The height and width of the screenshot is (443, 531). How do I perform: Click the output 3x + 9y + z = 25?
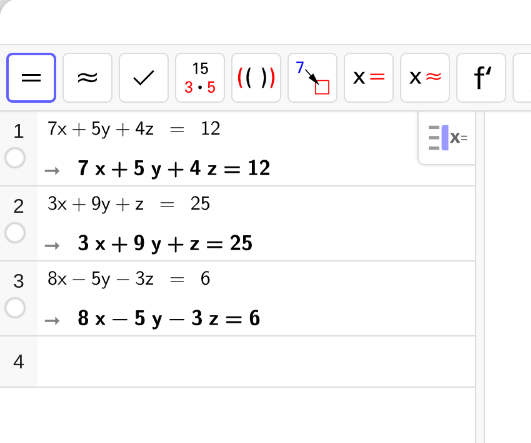tap(165, 244)
